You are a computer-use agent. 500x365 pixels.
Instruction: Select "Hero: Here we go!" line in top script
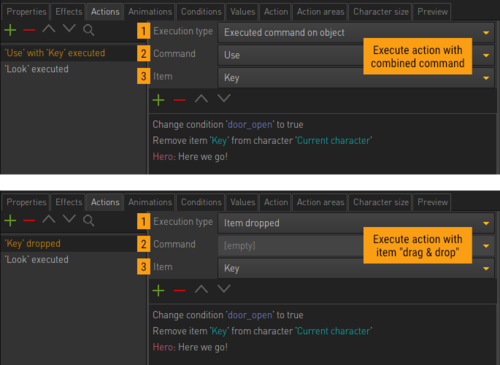click(190, 157)
